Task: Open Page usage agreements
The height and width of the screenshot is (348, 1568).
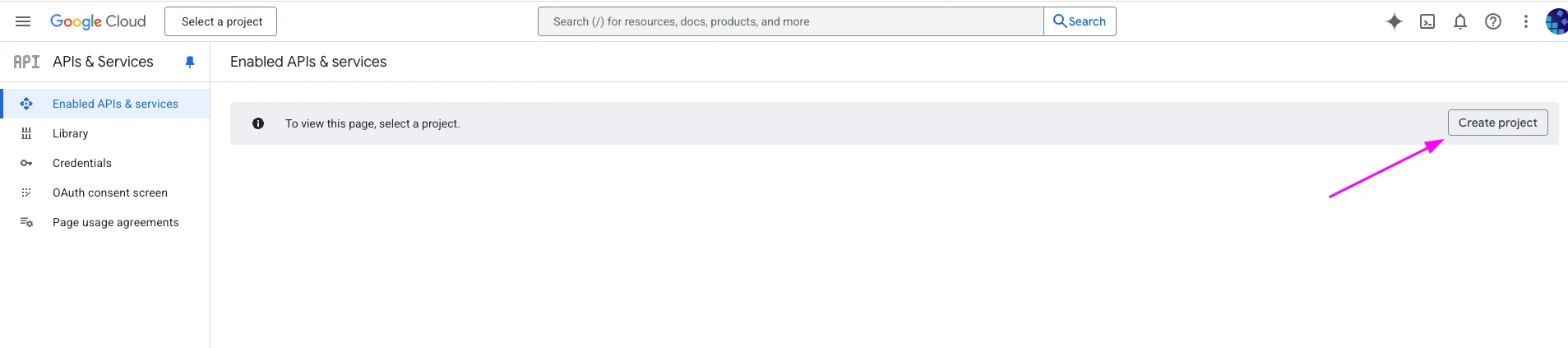Action: click(x=115, y=222)
